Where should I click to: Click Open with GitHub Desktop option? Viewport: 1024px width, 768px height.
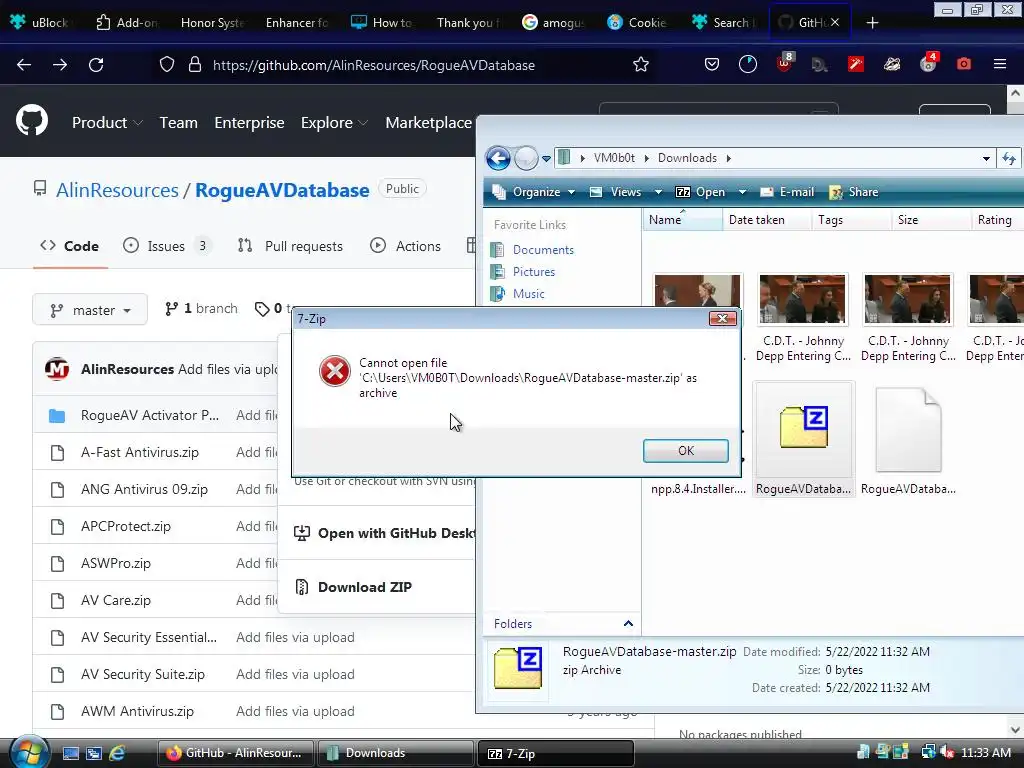point(387,533)
